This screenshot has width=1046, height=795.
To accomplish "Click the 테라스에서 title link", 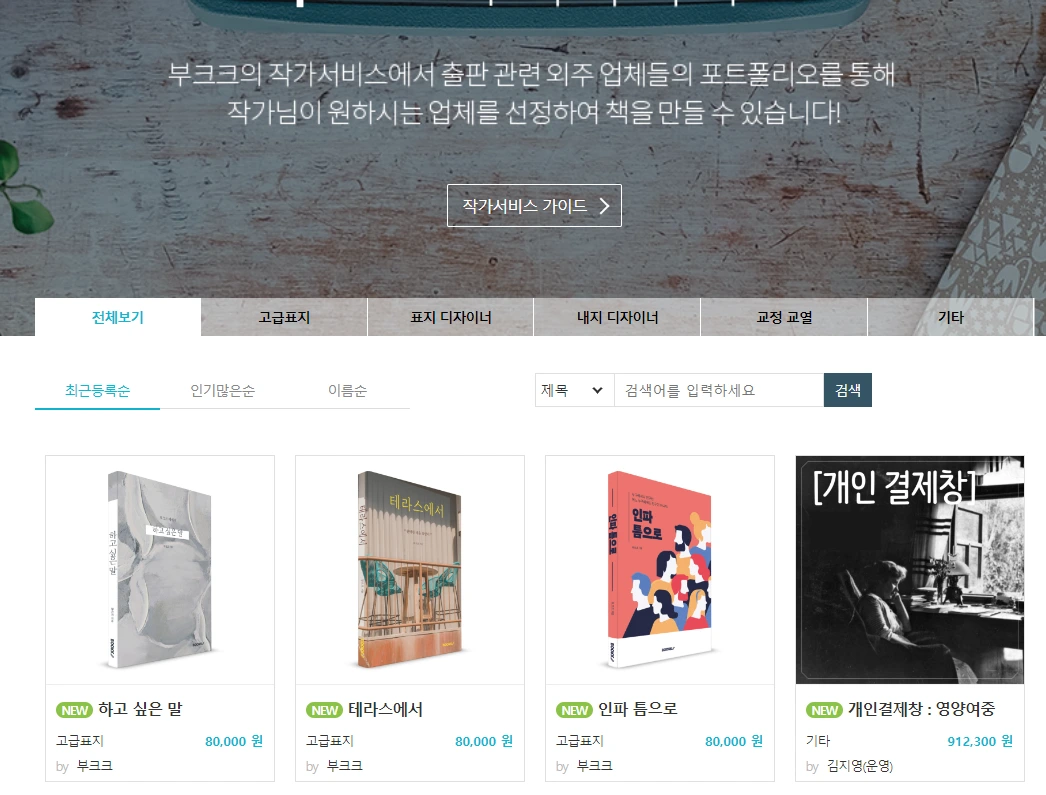I will (385, 709).
